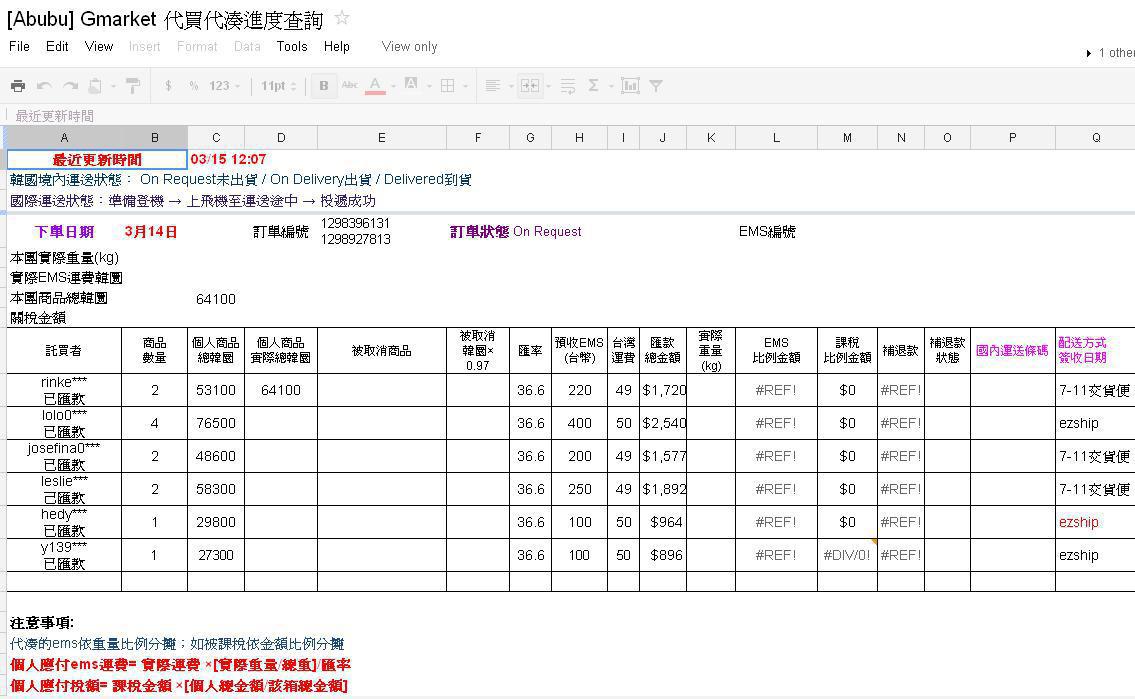Toggle the merge cells button
1135x699 pixels.
(530, 86)
